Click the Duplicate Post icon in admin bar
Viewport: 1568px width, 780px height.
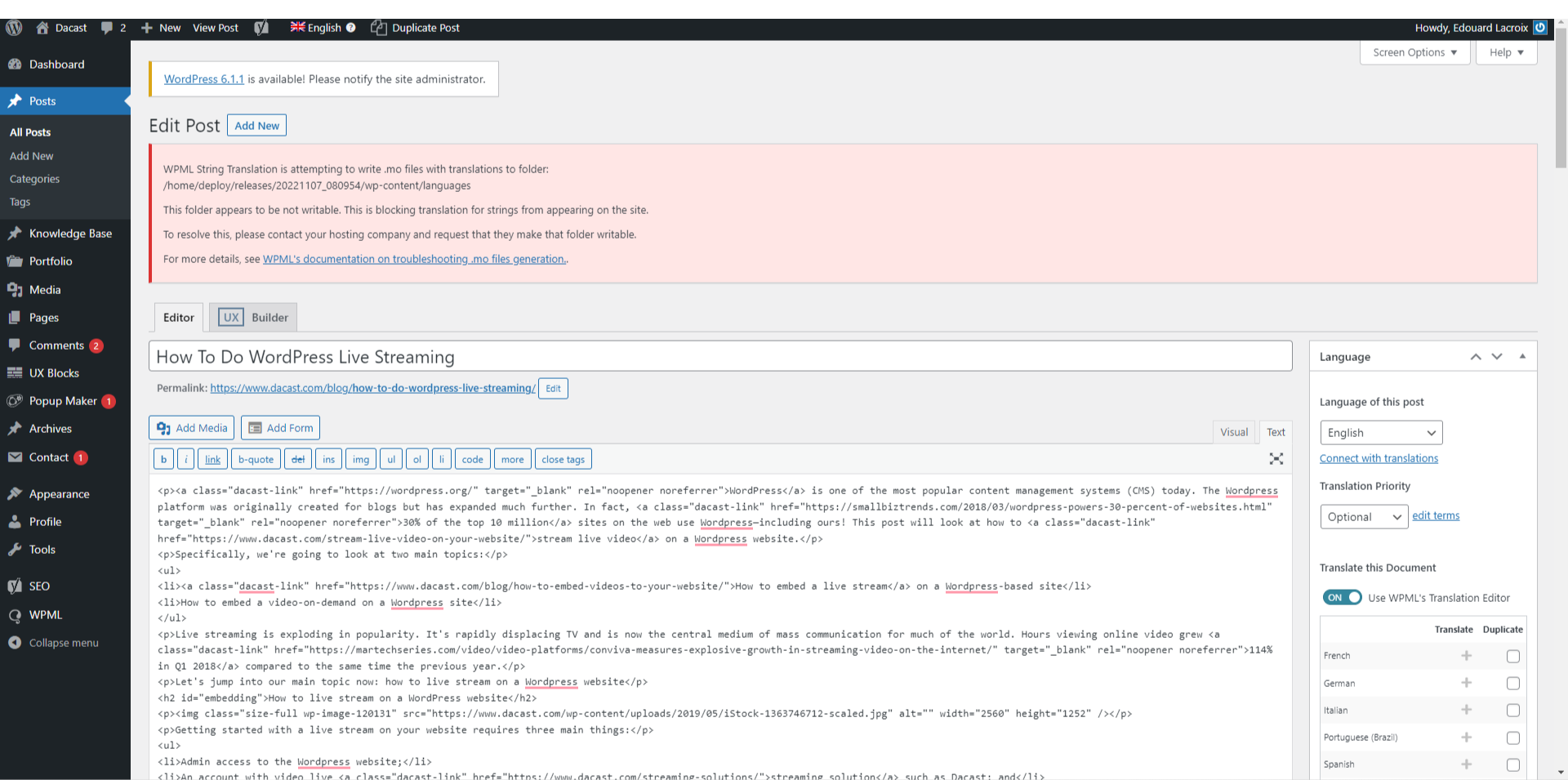[378, 27]
